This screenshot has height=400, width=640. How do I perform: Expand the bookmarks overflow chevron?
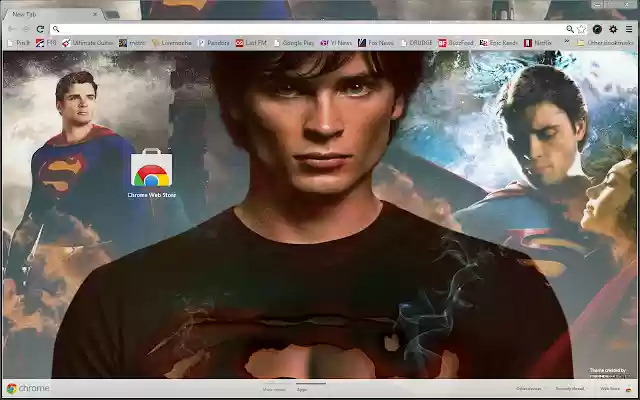pos(567,42)
